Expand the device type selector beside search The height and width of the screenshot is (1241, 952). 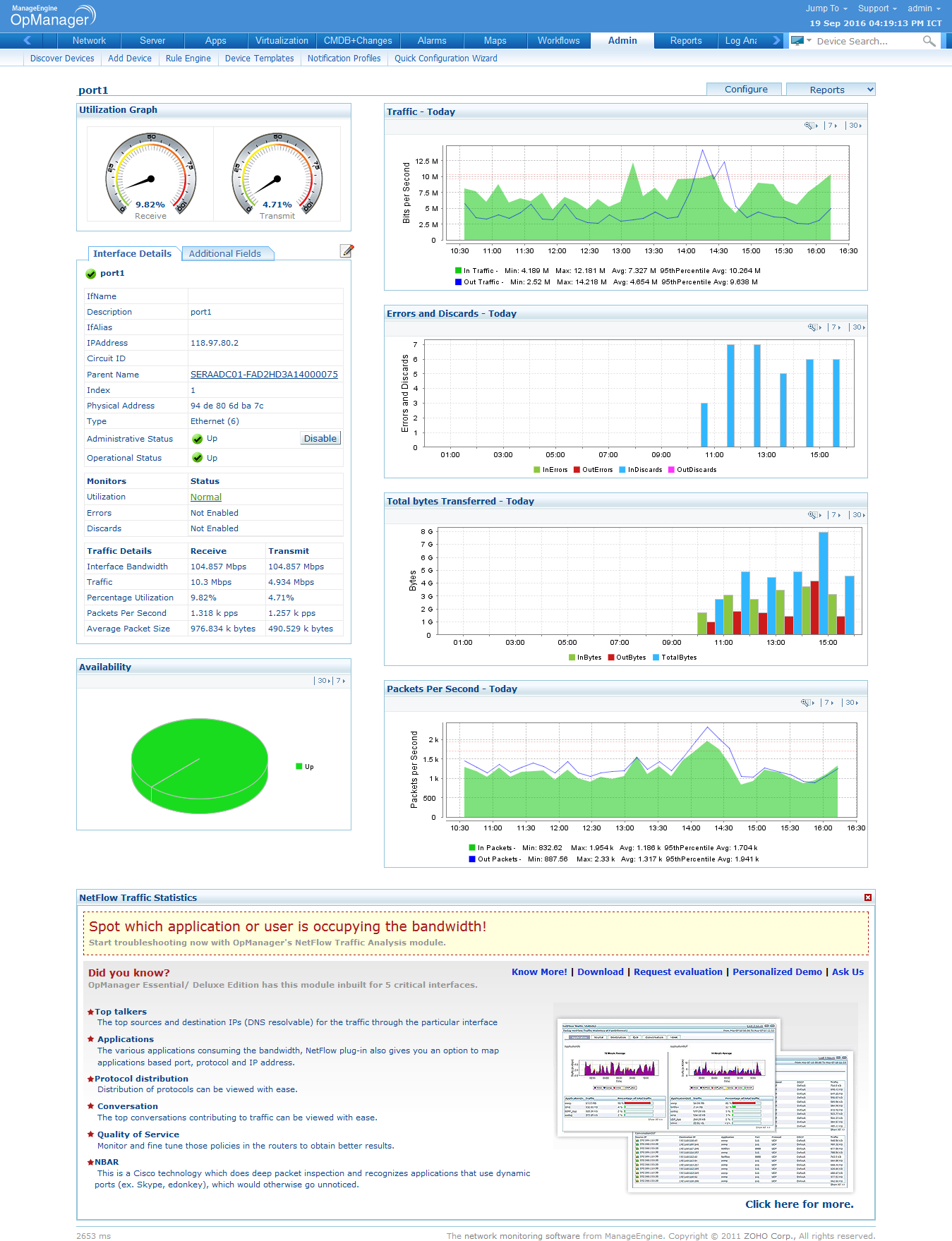click(801, 41)
